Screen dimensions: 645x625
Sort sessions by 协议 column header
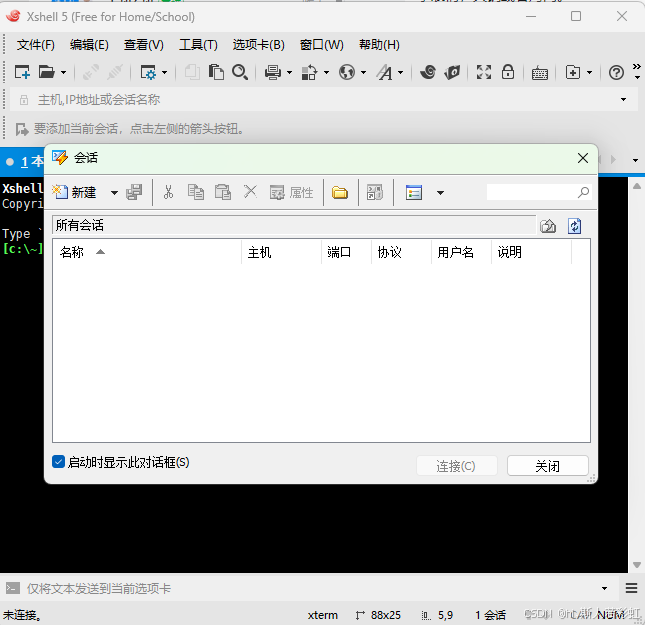pos(401,252)
